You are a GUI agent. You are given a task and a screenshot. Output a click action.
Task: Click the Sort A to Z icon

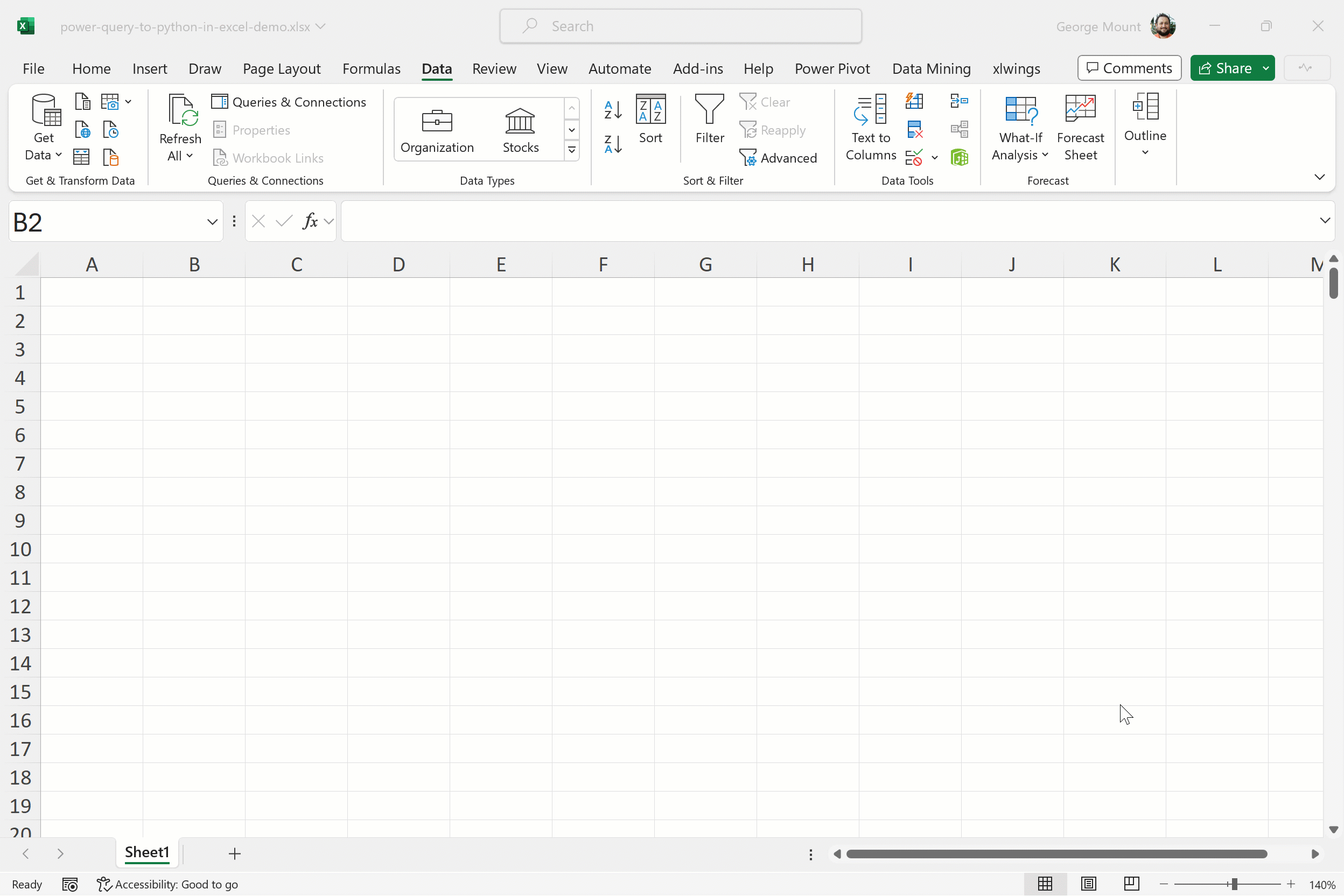pyautogui.click(x=613, y=109)
